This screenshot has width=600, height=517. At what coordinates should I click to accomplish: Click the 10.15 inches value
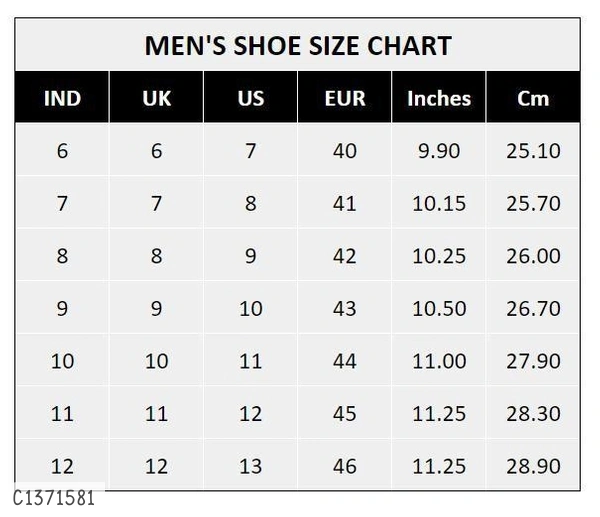point(438,204)
